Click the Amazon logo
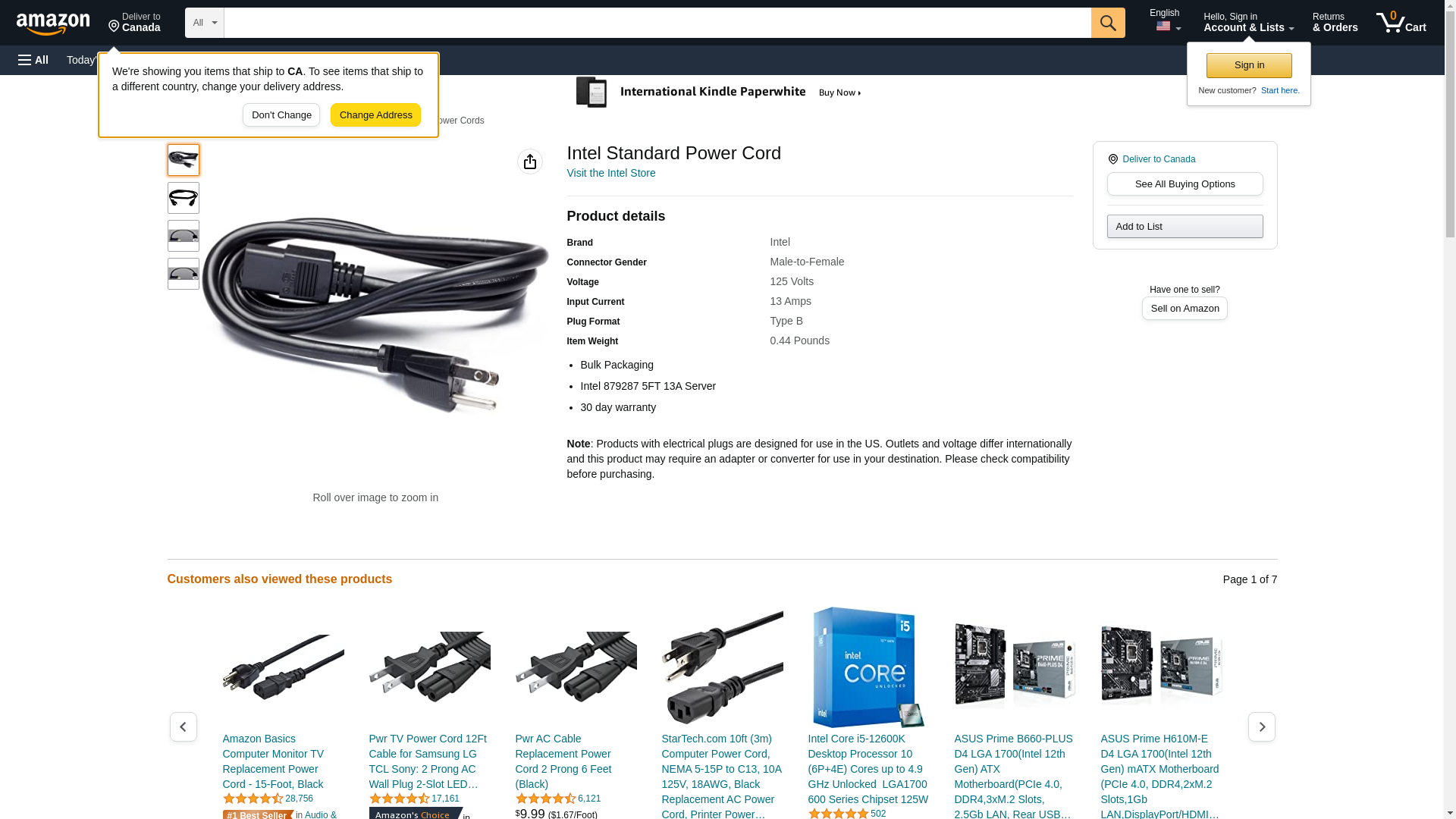 (53, 24)
